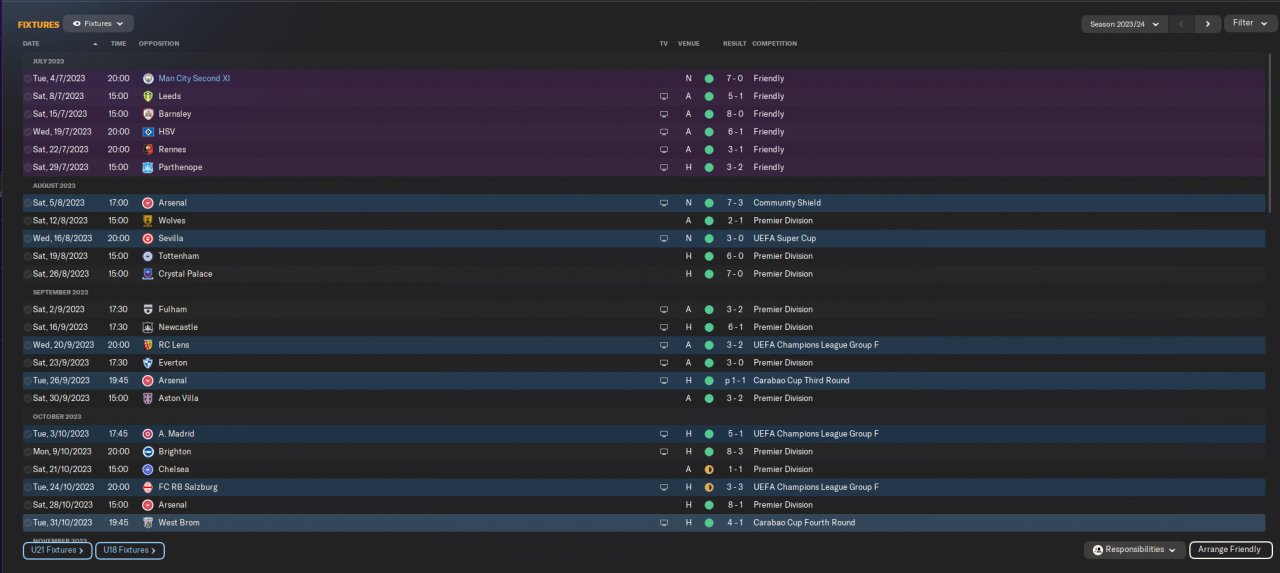Image resolution: width=1280 pixels, height=573 pixels.
Task: Open the Fixtures view selector
Action: pos(98,23)
